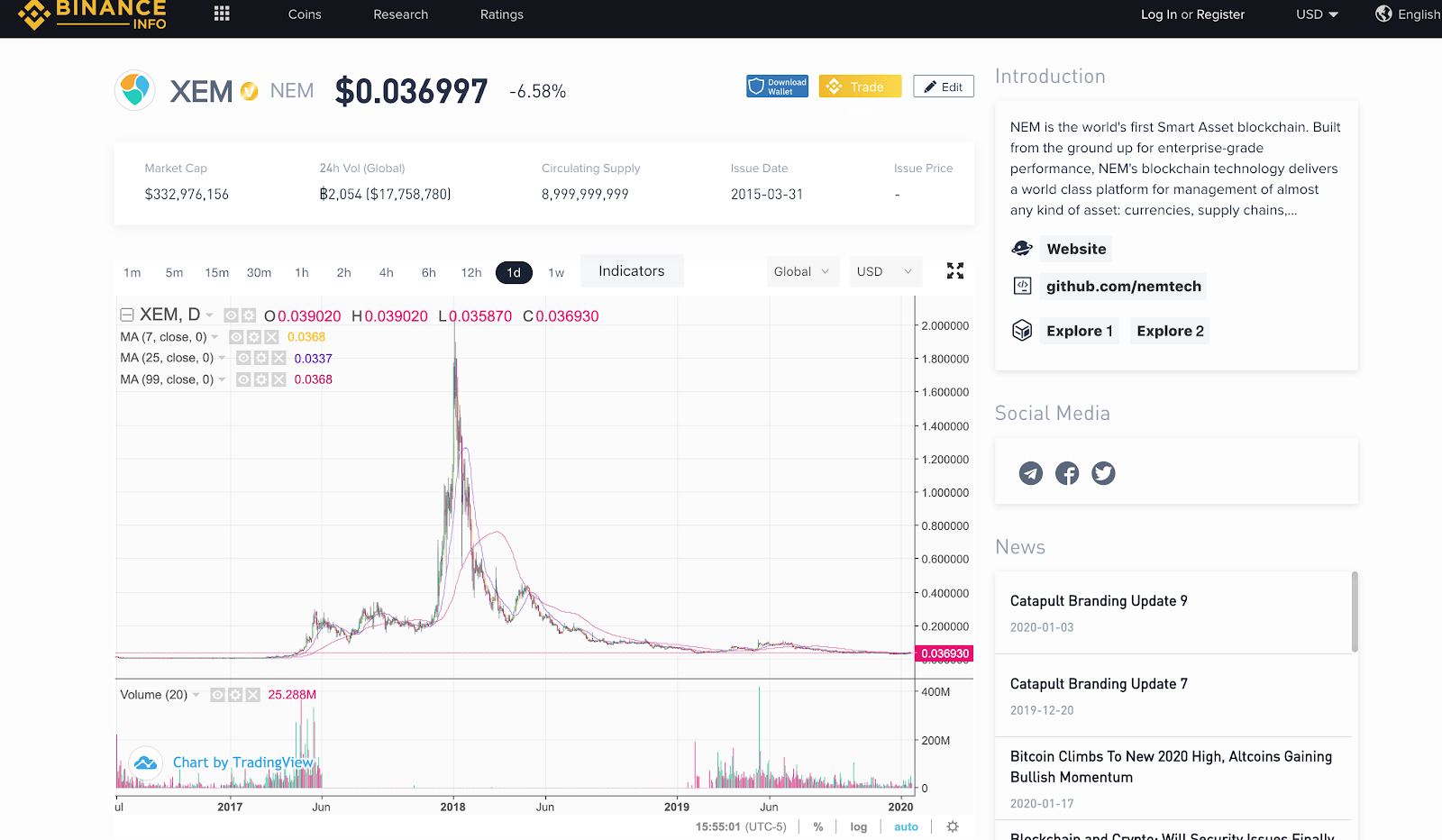
Task: Toggle percent scale on chart
Action: pyautogui.click(x=818, y=826)
